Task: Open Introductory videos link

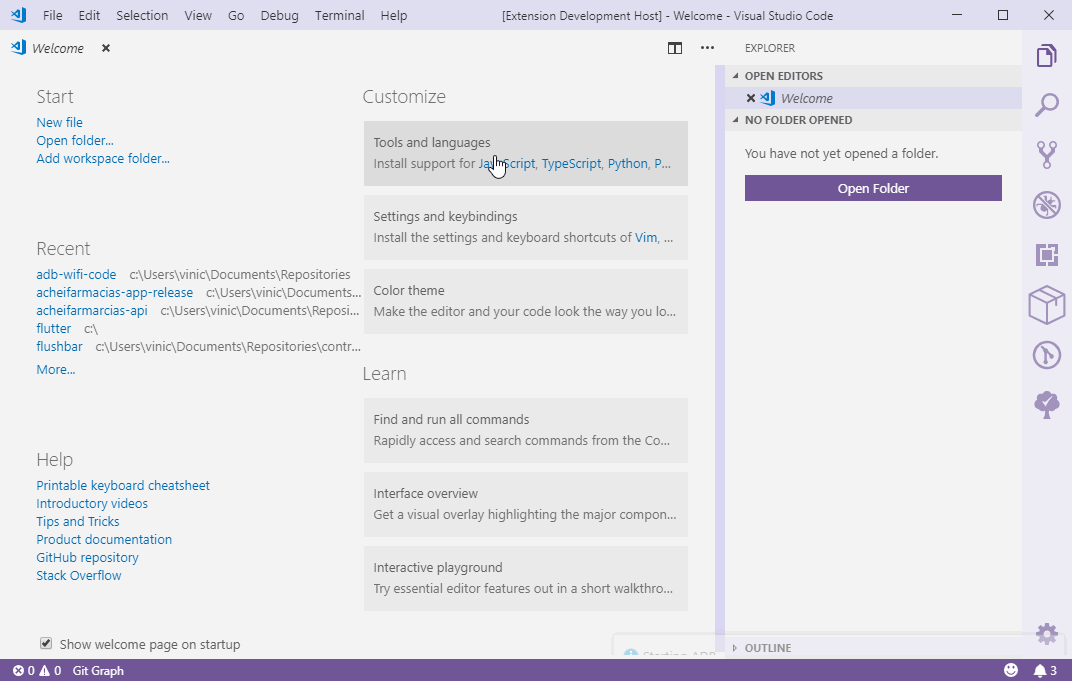Action: pos(92,503)
